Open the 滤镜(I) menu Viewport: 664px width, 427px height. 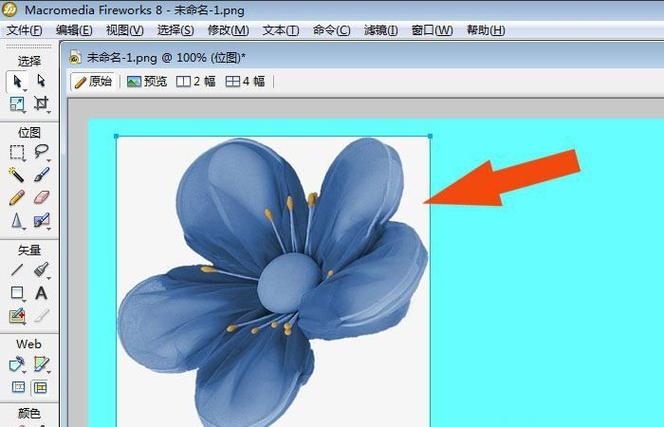381,30
